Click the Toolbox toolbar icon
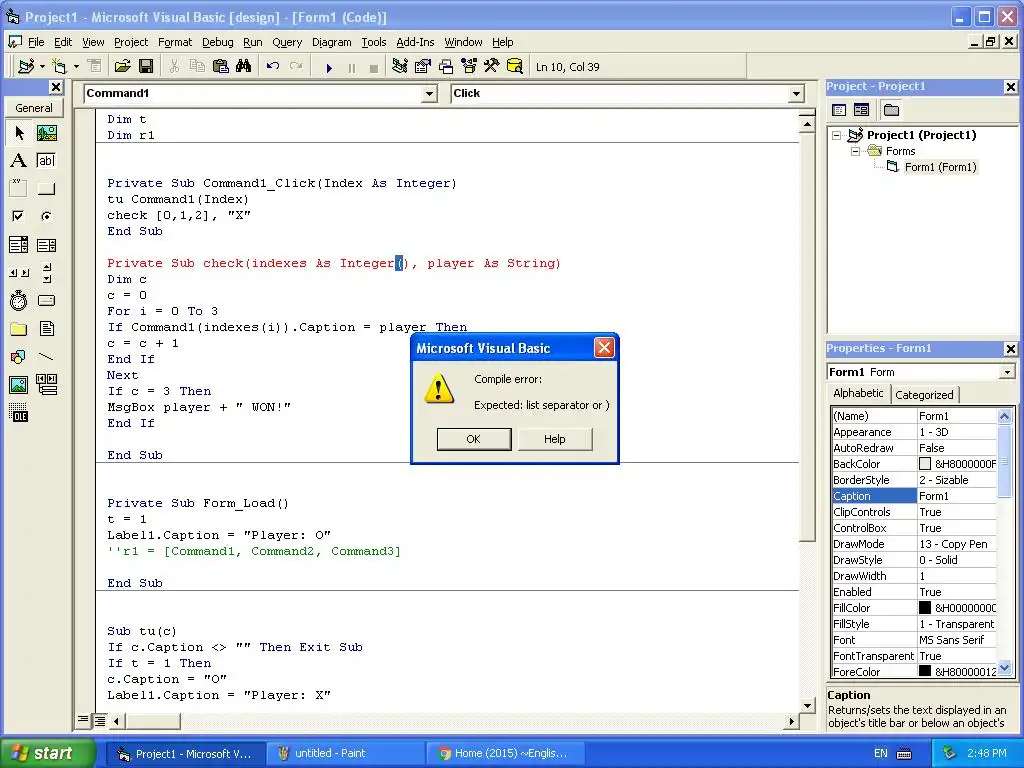Screen dimensions: 1024x768 [491, 67]
